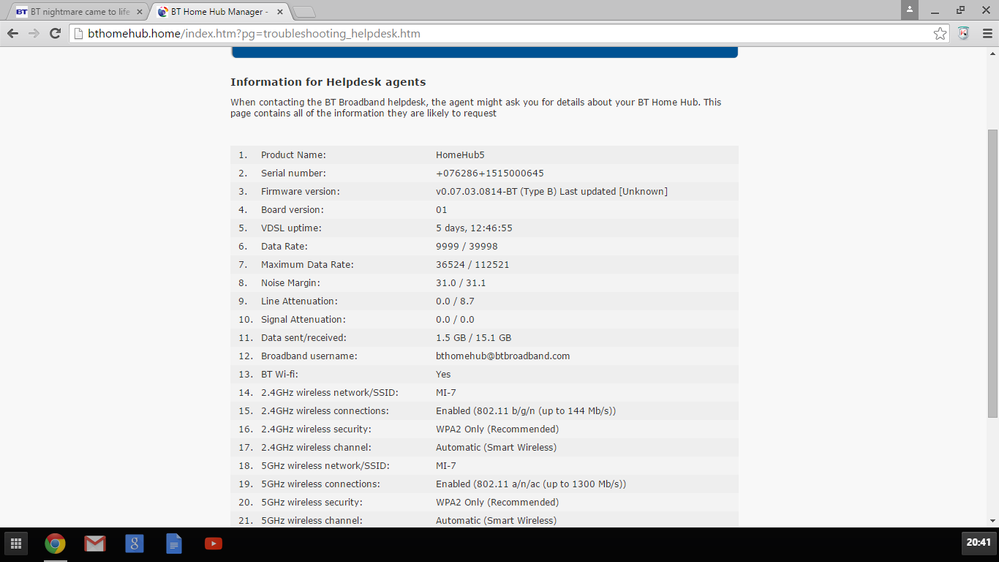The image size is (999, 562).
Task: Open Gmail from the shelf
Action: [95, 544]
